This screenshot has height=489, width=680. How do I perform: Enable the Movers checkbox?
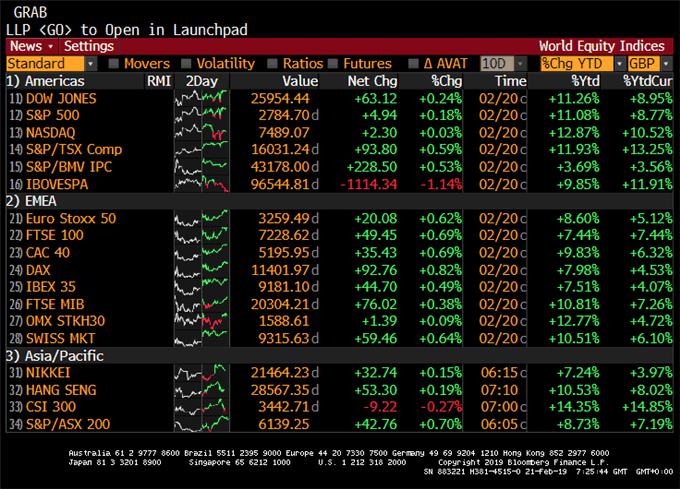pyautogui.click(x=114, y=64)
